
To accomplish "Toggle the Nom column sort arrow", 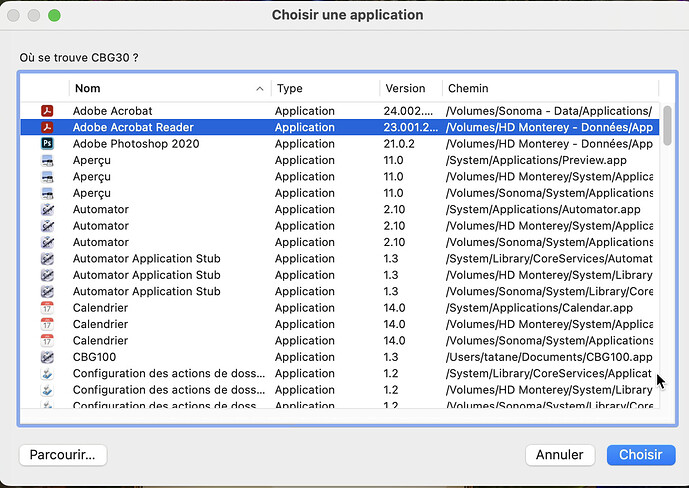I will pyautogui.click(x=260, y=89).
